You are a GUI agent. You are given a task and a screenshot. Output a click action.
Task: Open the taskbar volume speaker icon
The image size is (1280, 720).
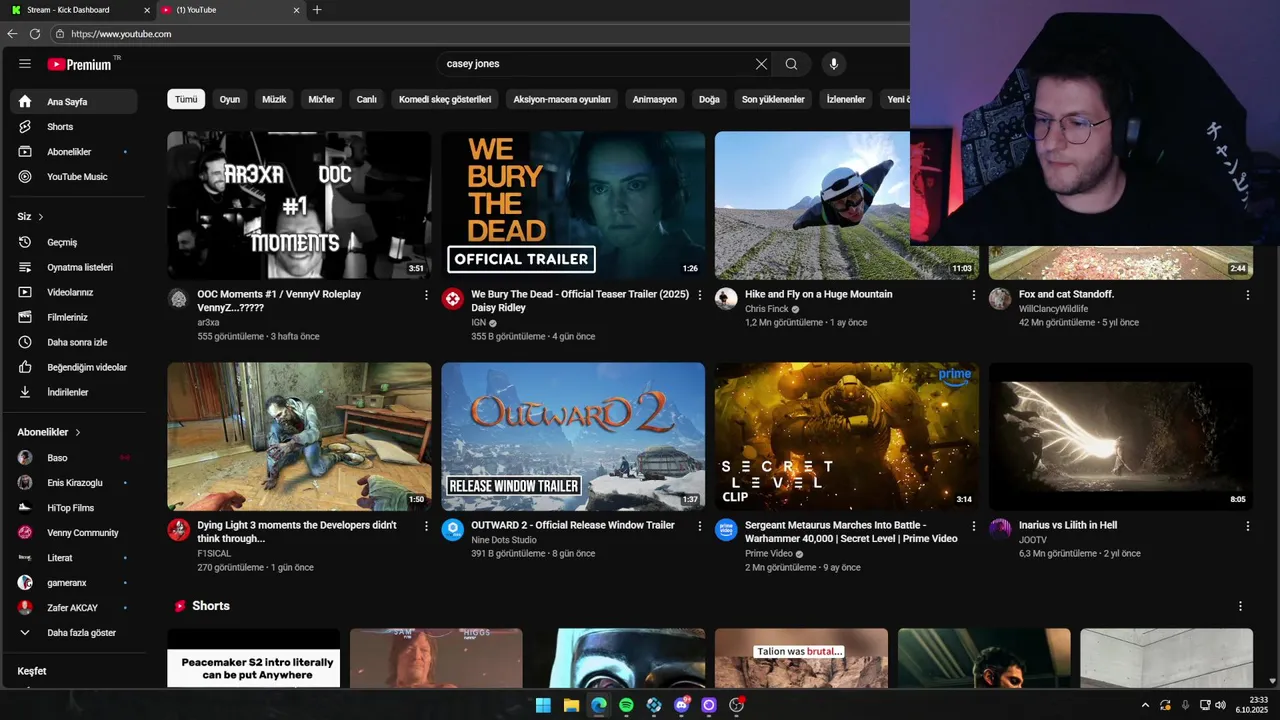[x=1220, y=705]
